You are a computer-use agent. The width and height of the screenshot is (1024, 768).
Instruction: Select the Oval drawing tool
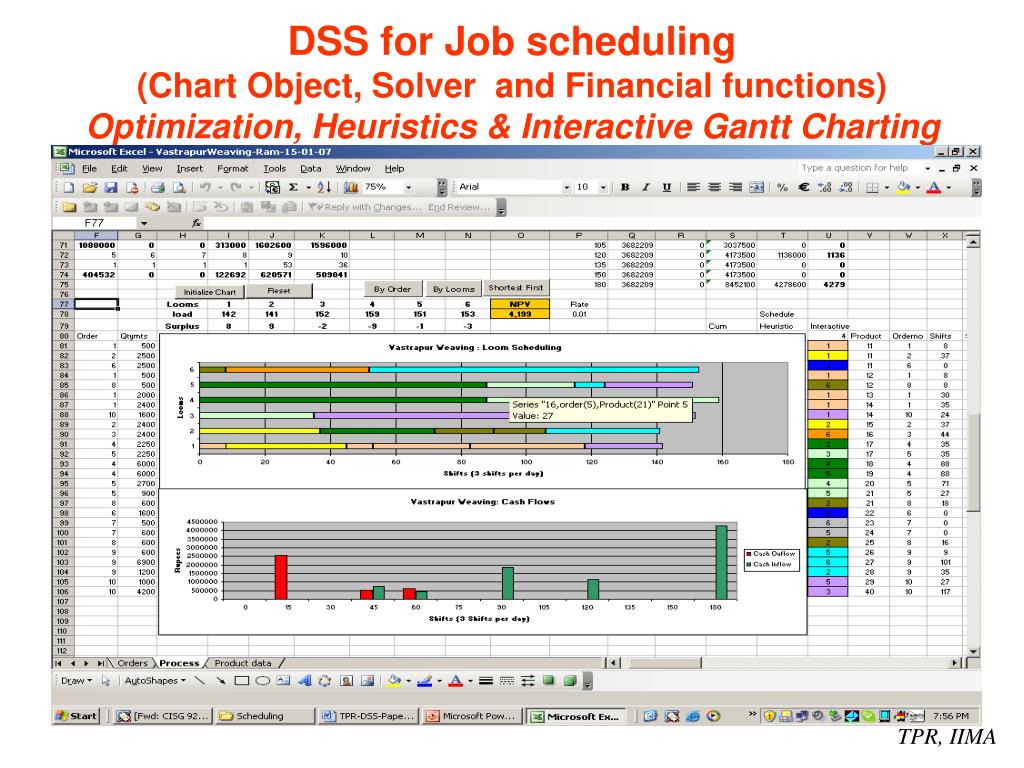[263, 680]
